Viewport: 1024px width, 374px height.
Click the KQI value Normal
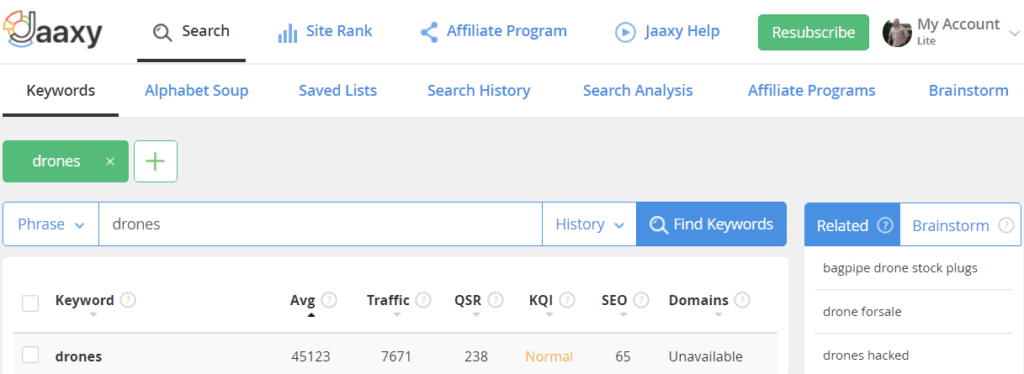click(x=549, y=356)
